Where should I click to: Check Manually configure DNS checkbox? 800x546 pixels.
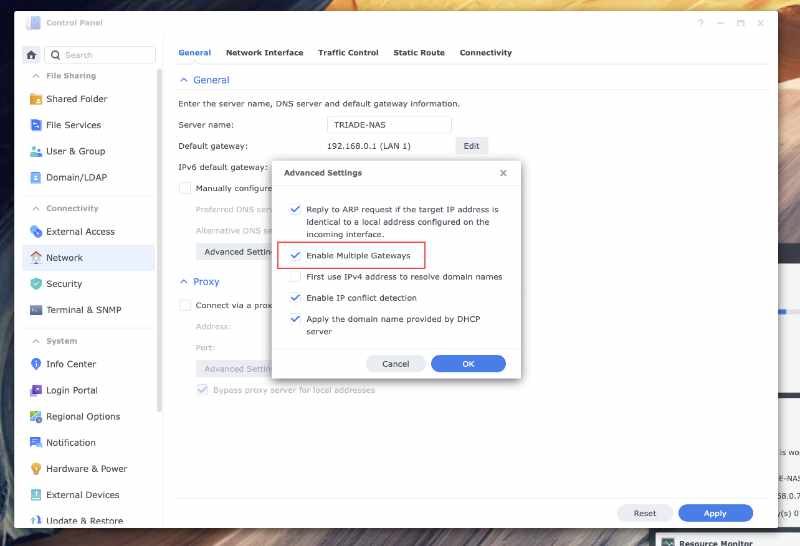[x=185, y=188]
